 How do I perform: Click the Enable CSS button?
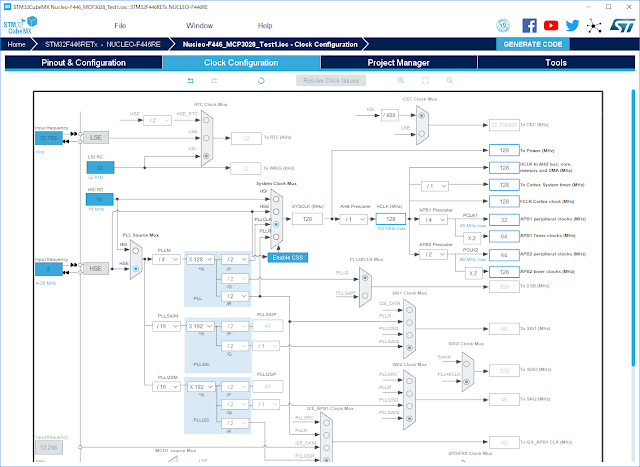pos(288,257)
